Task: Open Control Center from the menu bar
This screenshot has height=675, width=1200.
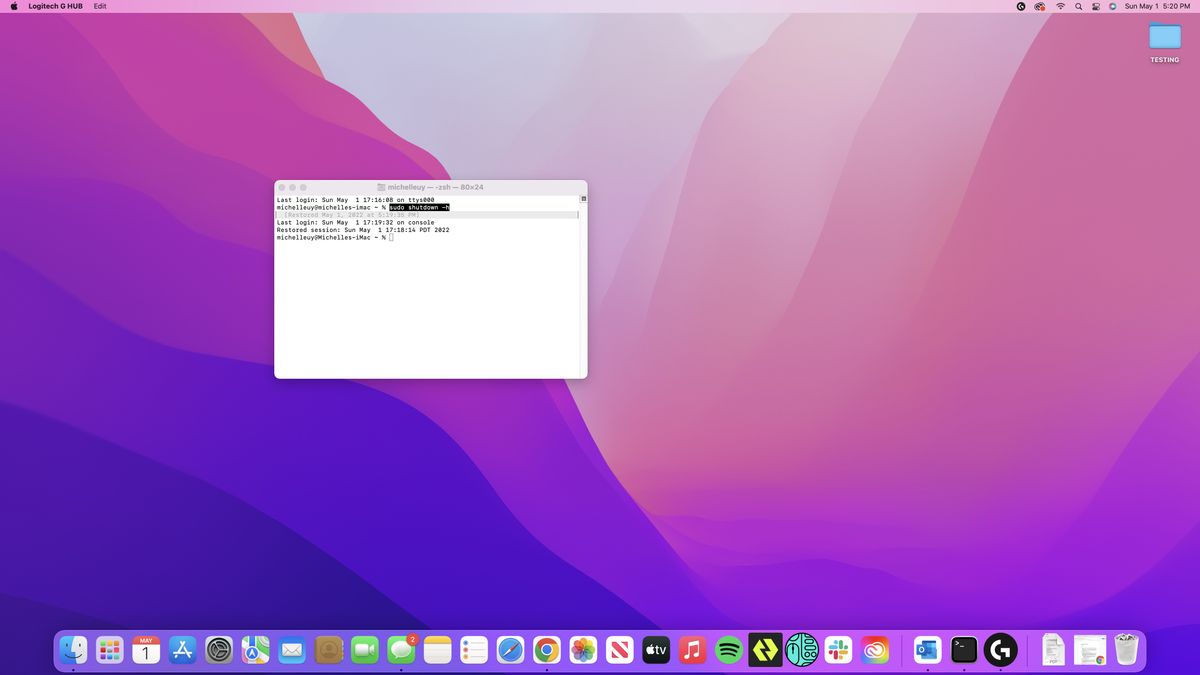Action: 1095,6
